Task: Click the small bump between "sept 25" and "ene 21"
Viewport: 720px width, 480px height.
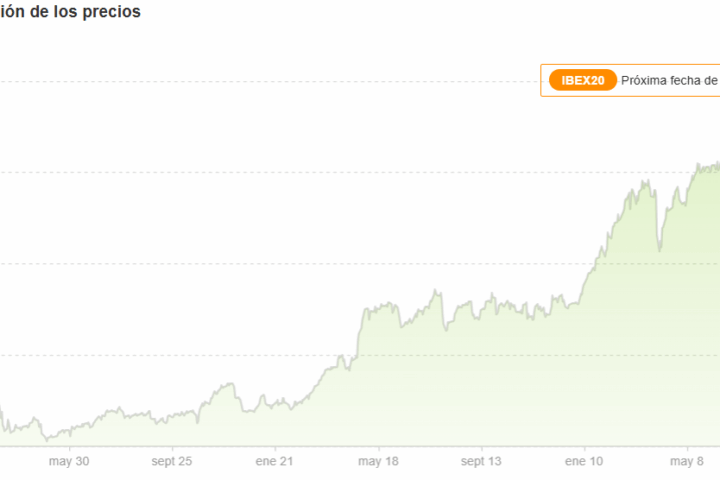Action: (x=229, y=383)
